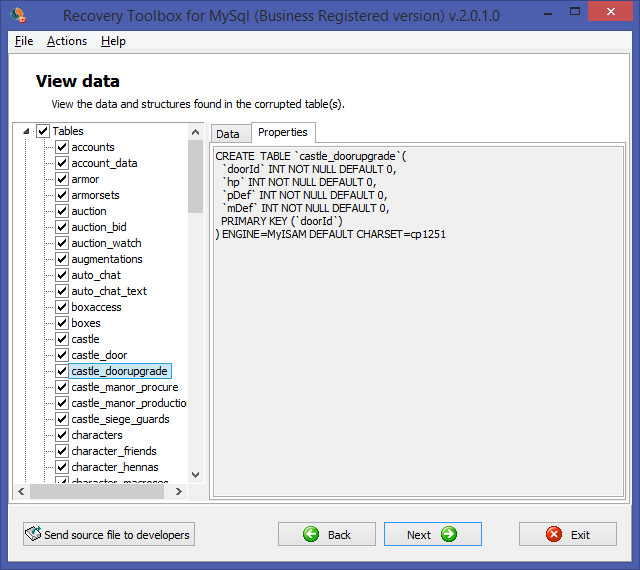Select the armorsets table row
Image resolution: width=640 pixels, height=570 pixels.
(96, 195)
